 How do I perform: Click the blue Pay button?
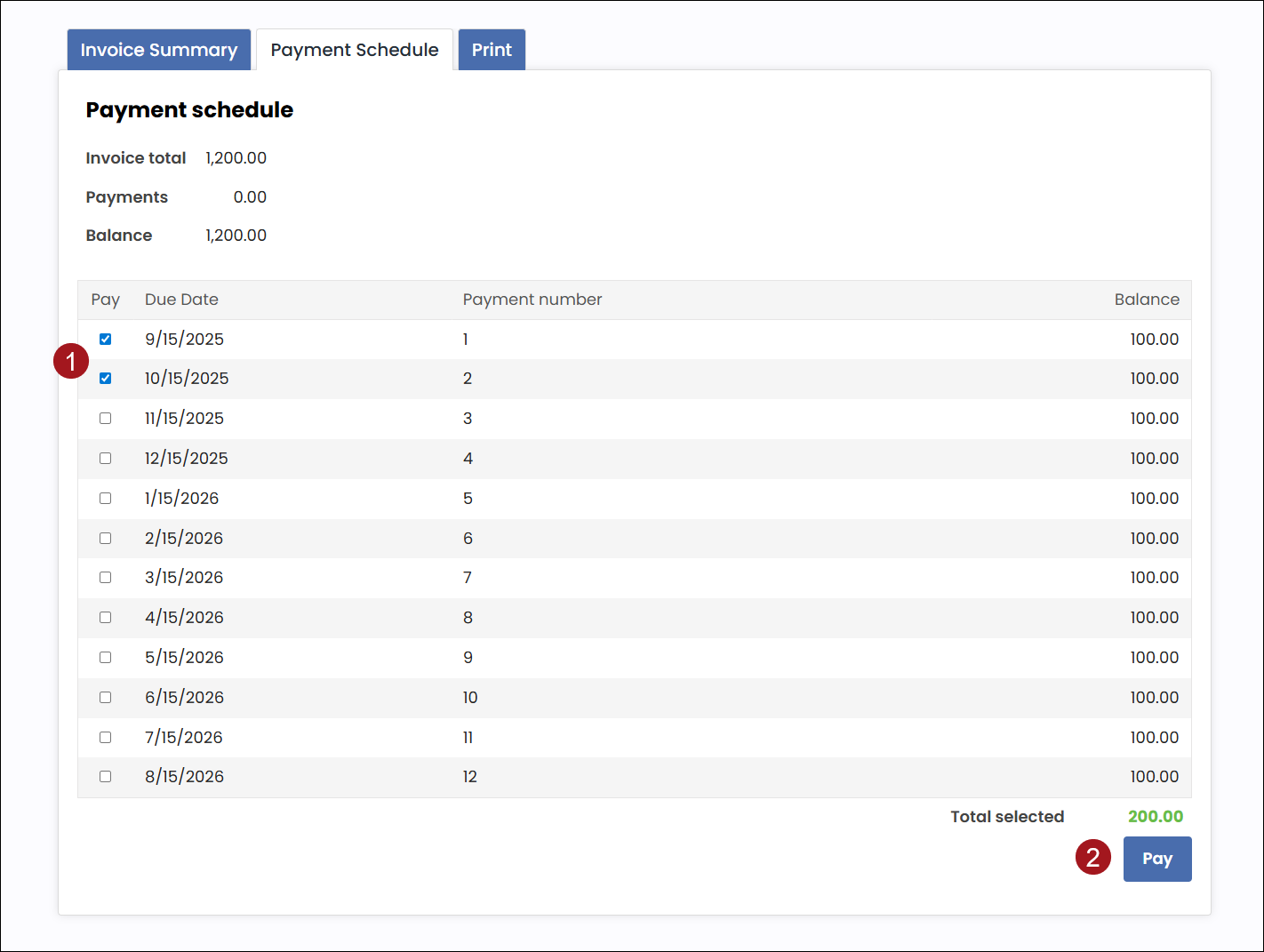pos(1156,859)
